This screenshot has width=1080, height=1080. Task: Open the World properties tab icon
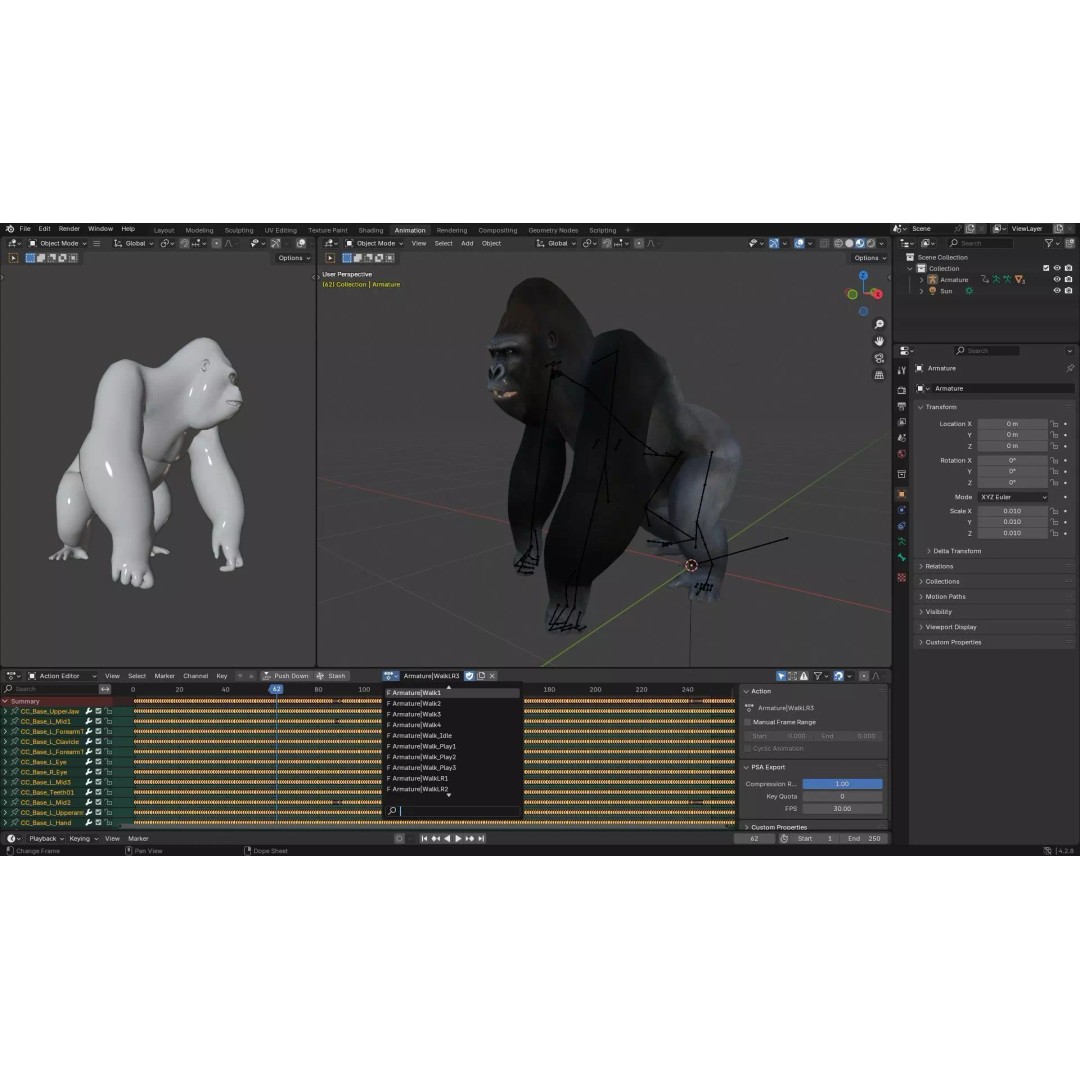coord(902,454)
